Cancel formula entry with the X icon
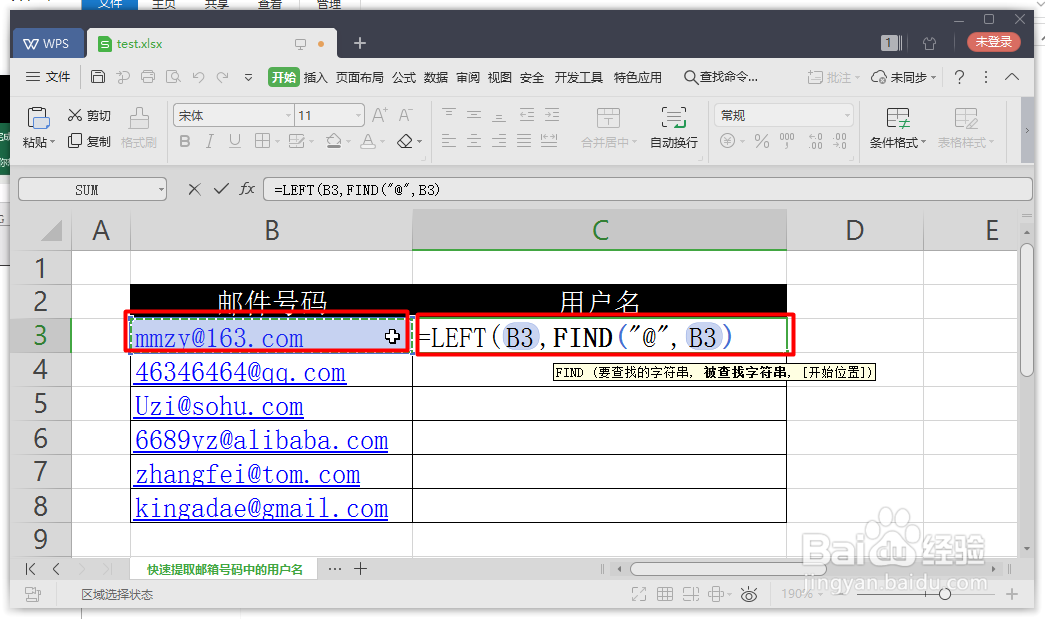This screenshot has width=1045, height=619. pos(194,188)
